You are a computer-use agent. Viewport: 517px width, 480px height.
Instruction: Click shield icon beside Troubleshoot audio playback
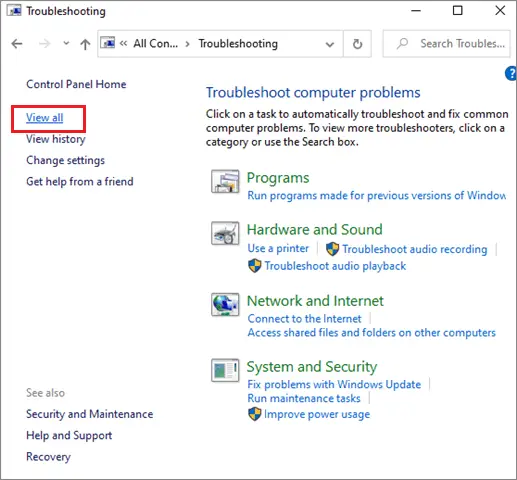click(255, 266)
